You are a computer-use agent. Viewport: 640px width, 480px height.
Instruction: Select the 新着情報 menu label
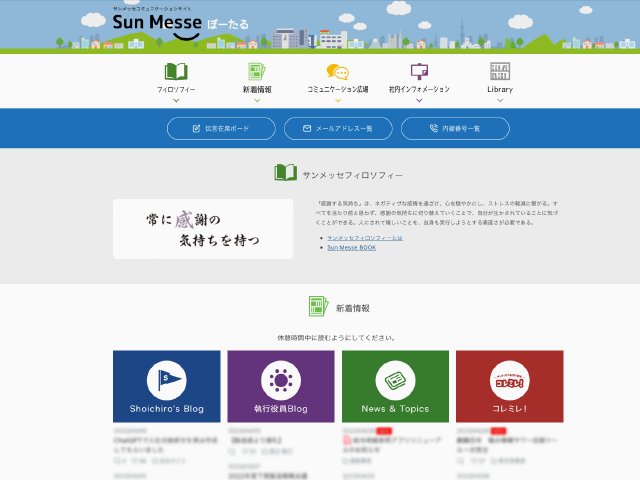coord(257,89)
